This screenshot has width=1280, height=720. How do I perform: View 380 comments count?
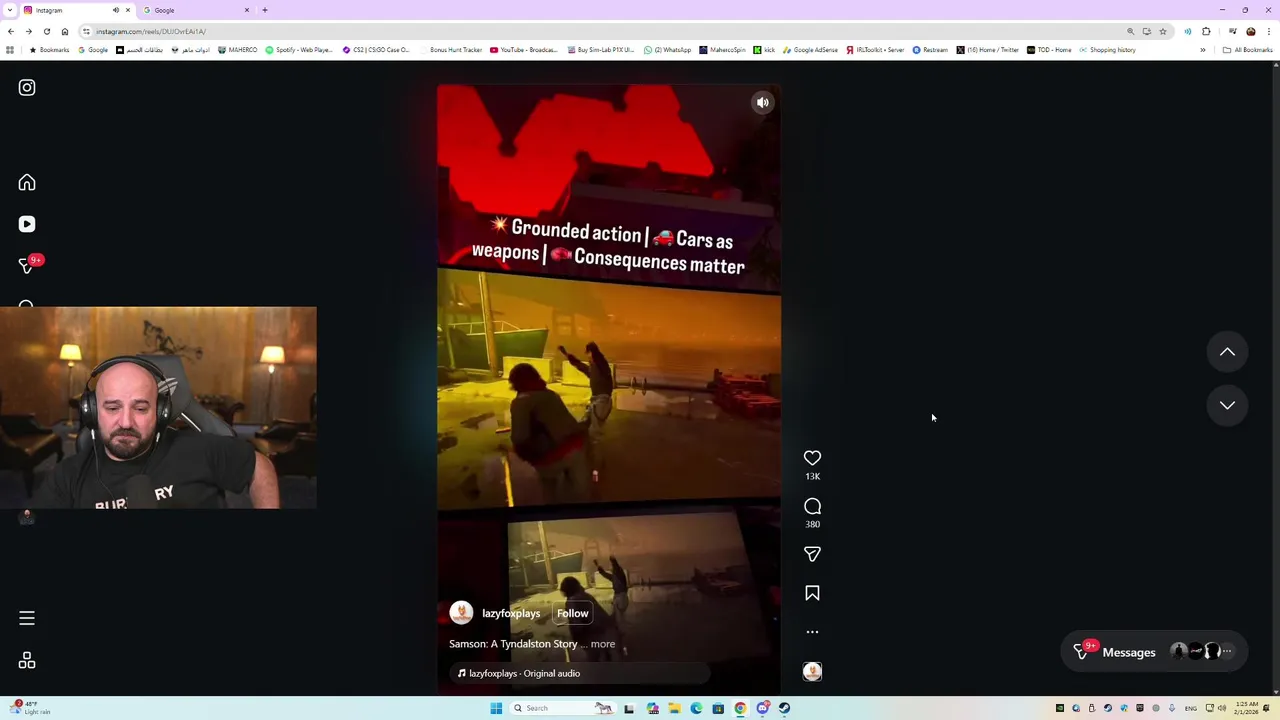(812, 524)
